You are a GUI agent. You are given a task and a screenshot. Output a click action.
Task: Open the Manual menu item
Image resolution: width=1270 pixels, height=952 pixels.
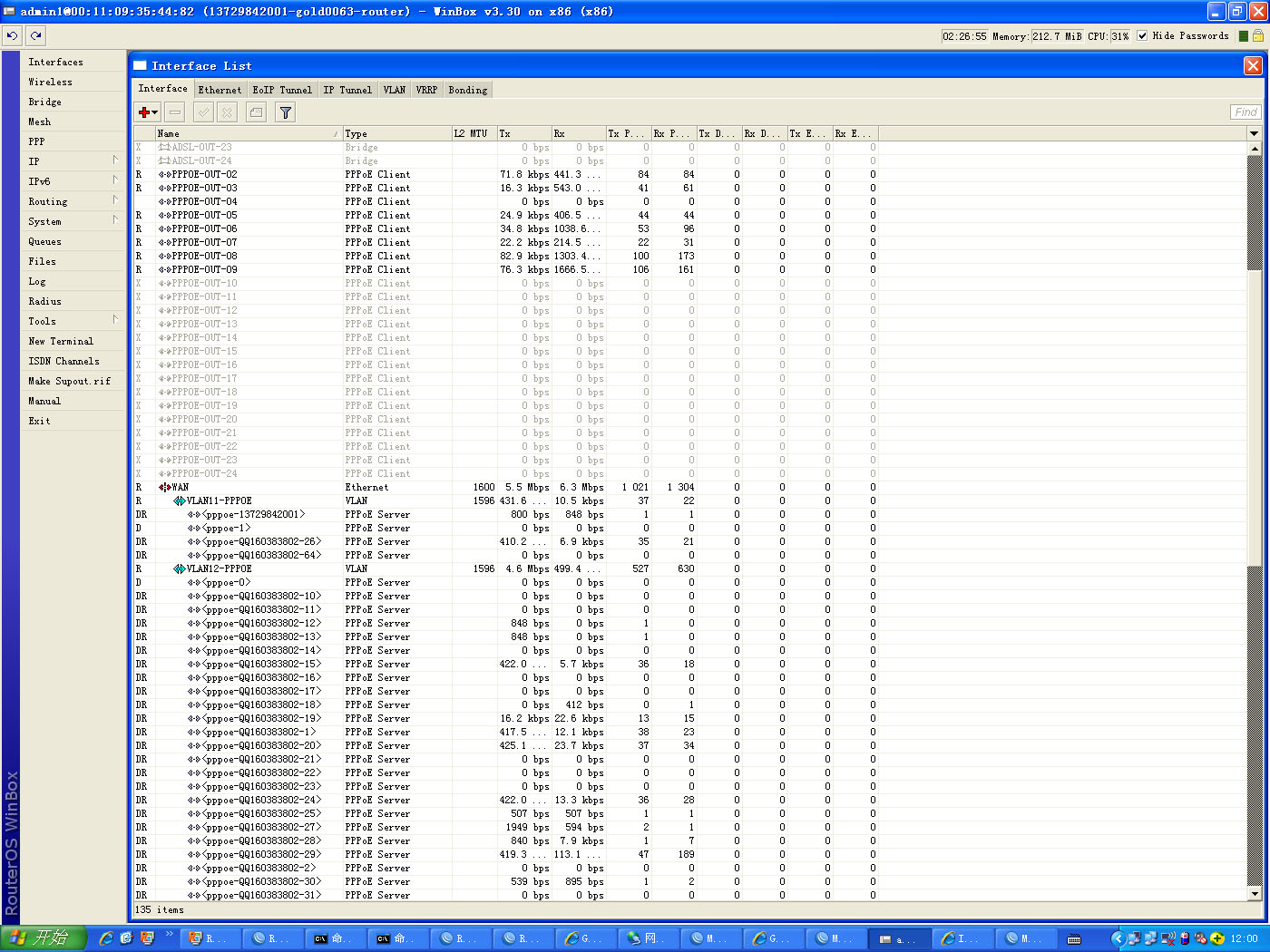click(x=73, y=401)
